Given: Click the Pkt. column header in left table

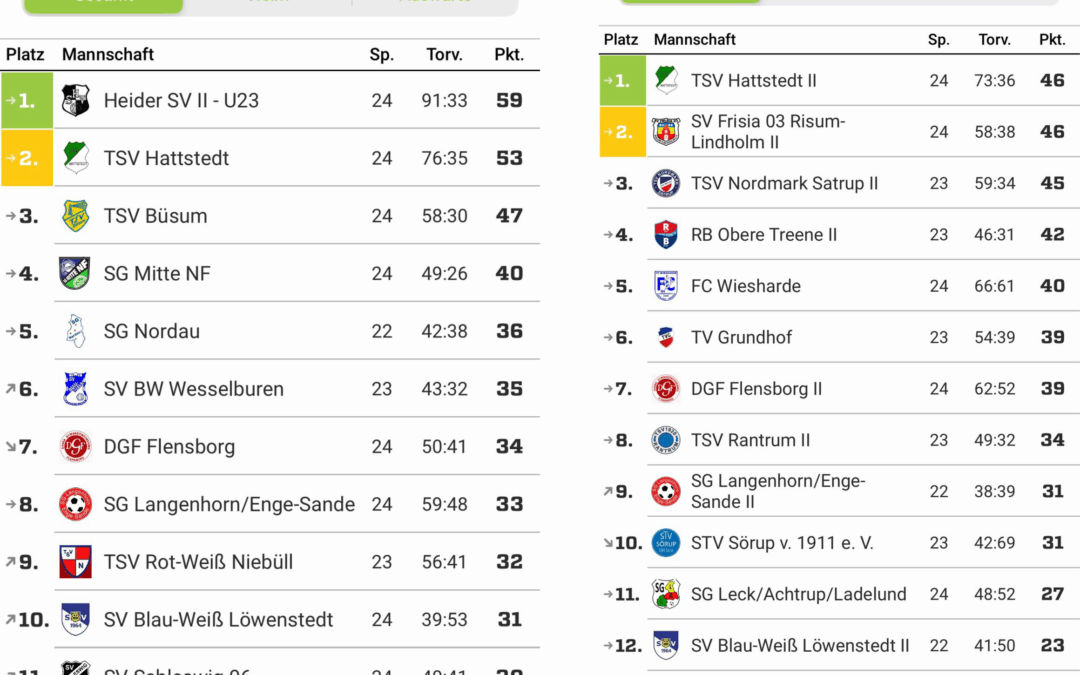Looking at the screenshot, I should click(x=509, y=54).
